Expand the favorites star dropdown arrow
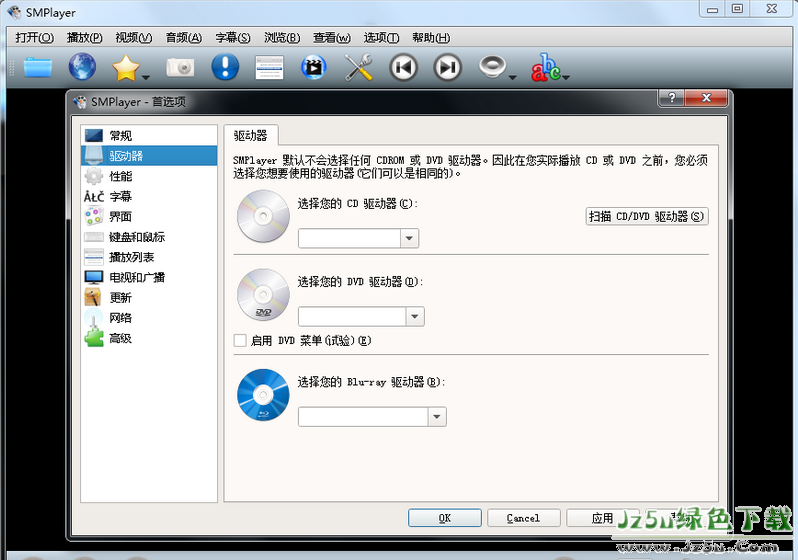 pos(146,77)
